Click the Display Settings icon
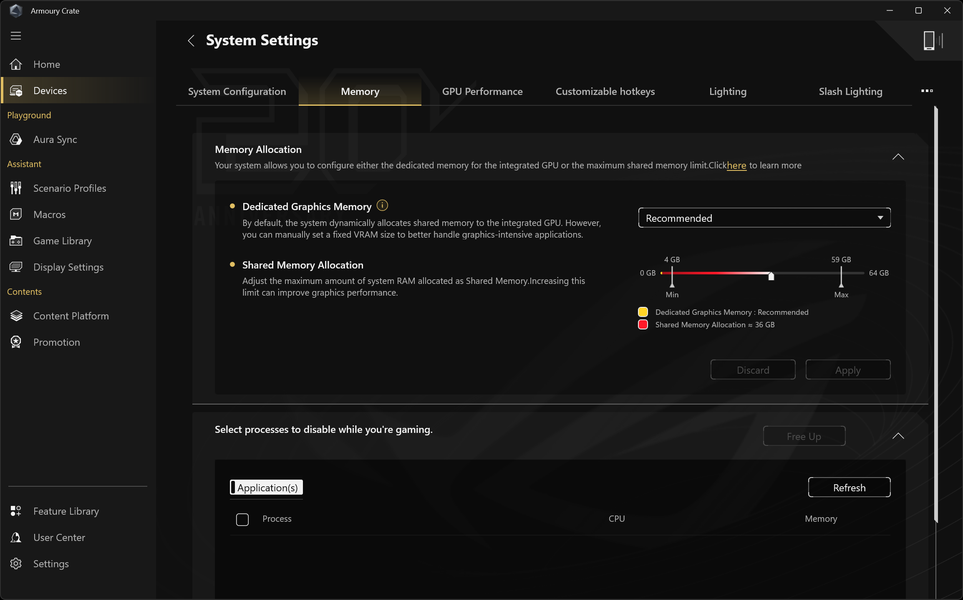Viewport: 963px width, 600px height. [x=16, y=267]
